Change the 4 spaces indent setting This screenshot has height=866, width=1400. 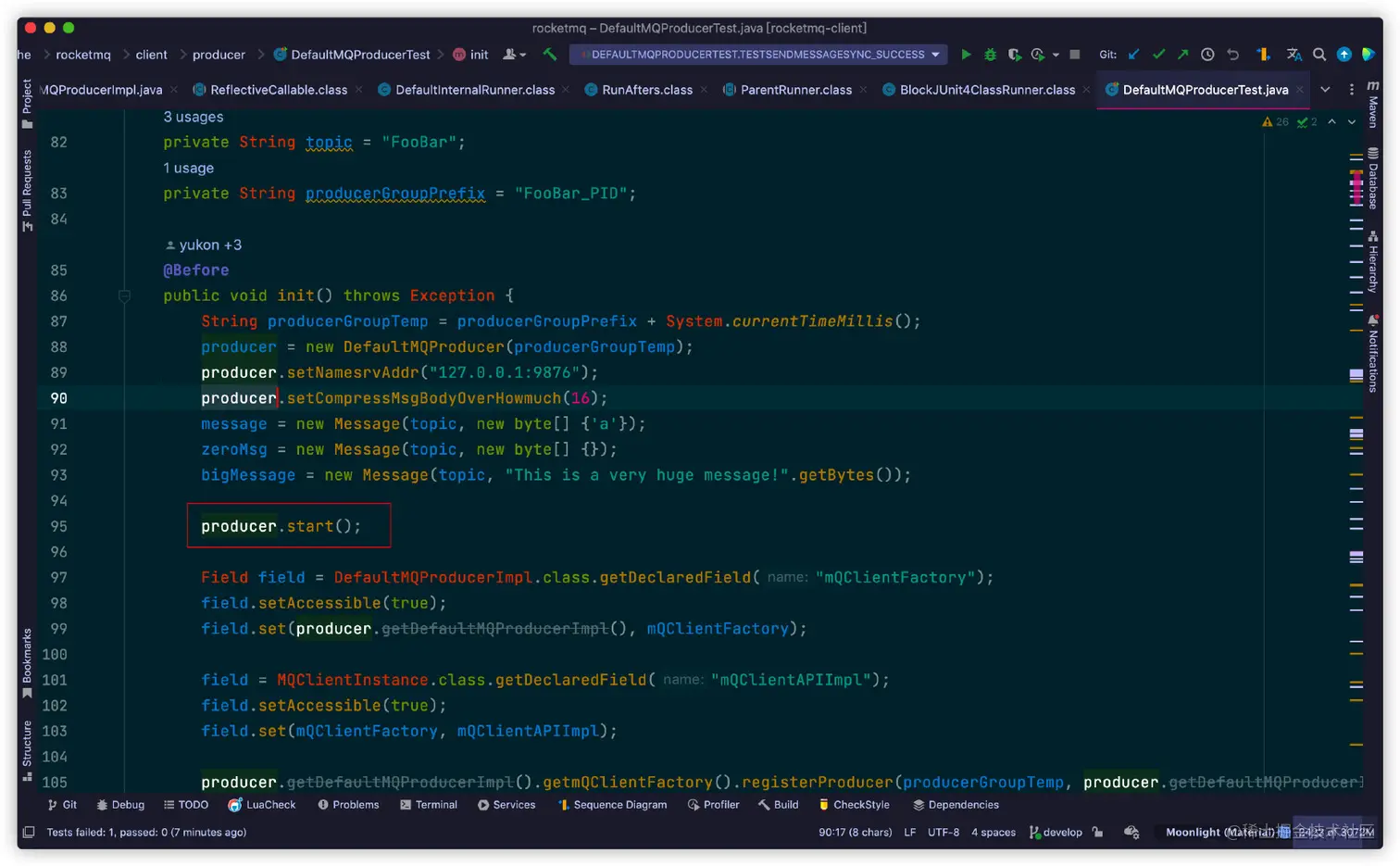(994, 832)
